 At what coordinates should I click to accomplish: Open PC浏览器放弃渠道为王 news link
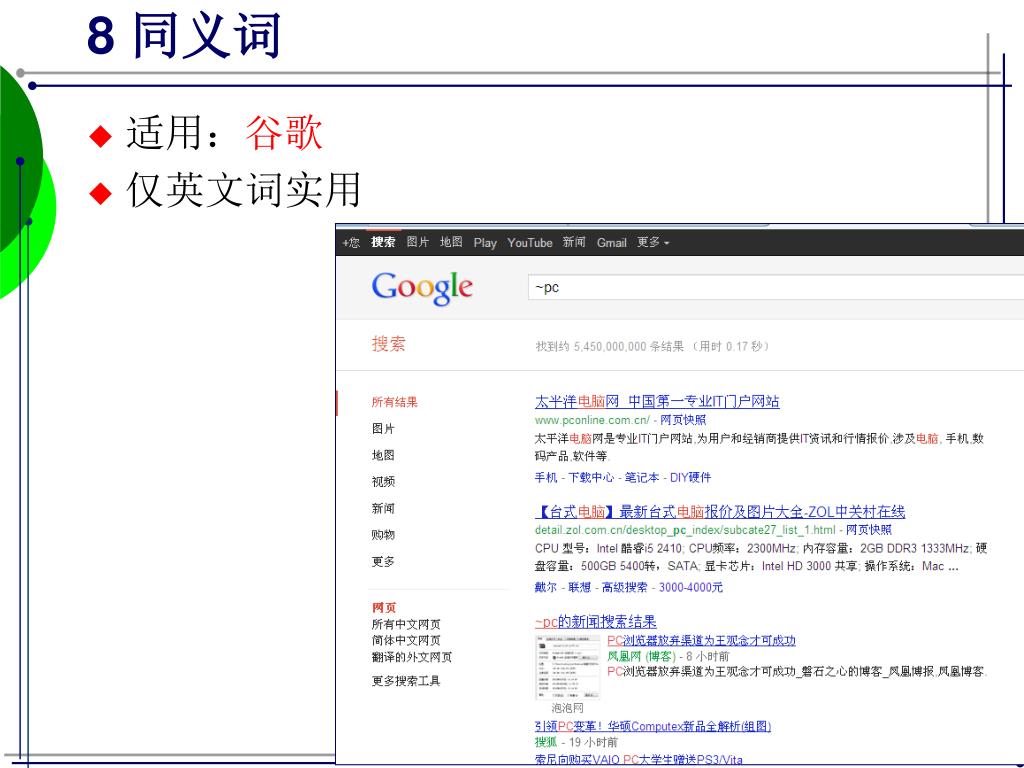[x=701, y=640]
